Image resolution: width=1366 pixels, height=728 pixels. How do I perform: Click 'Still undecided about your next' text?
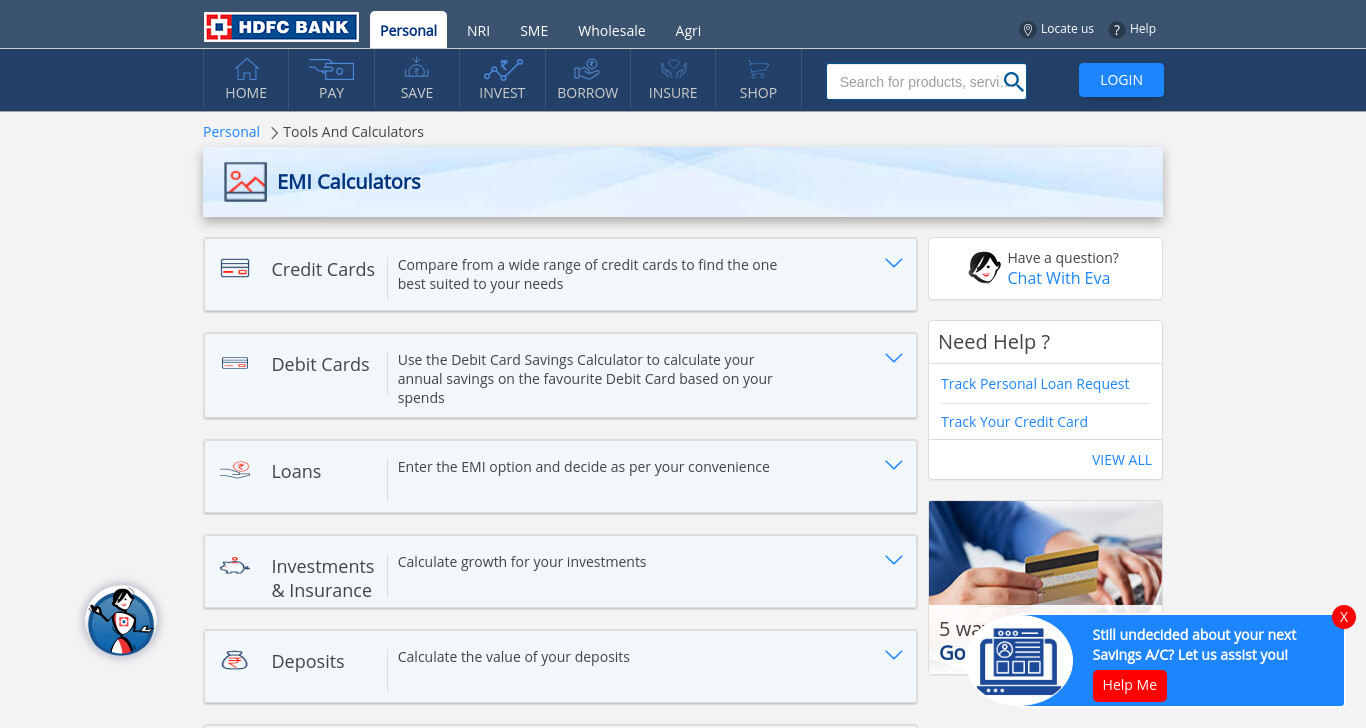1194,635
